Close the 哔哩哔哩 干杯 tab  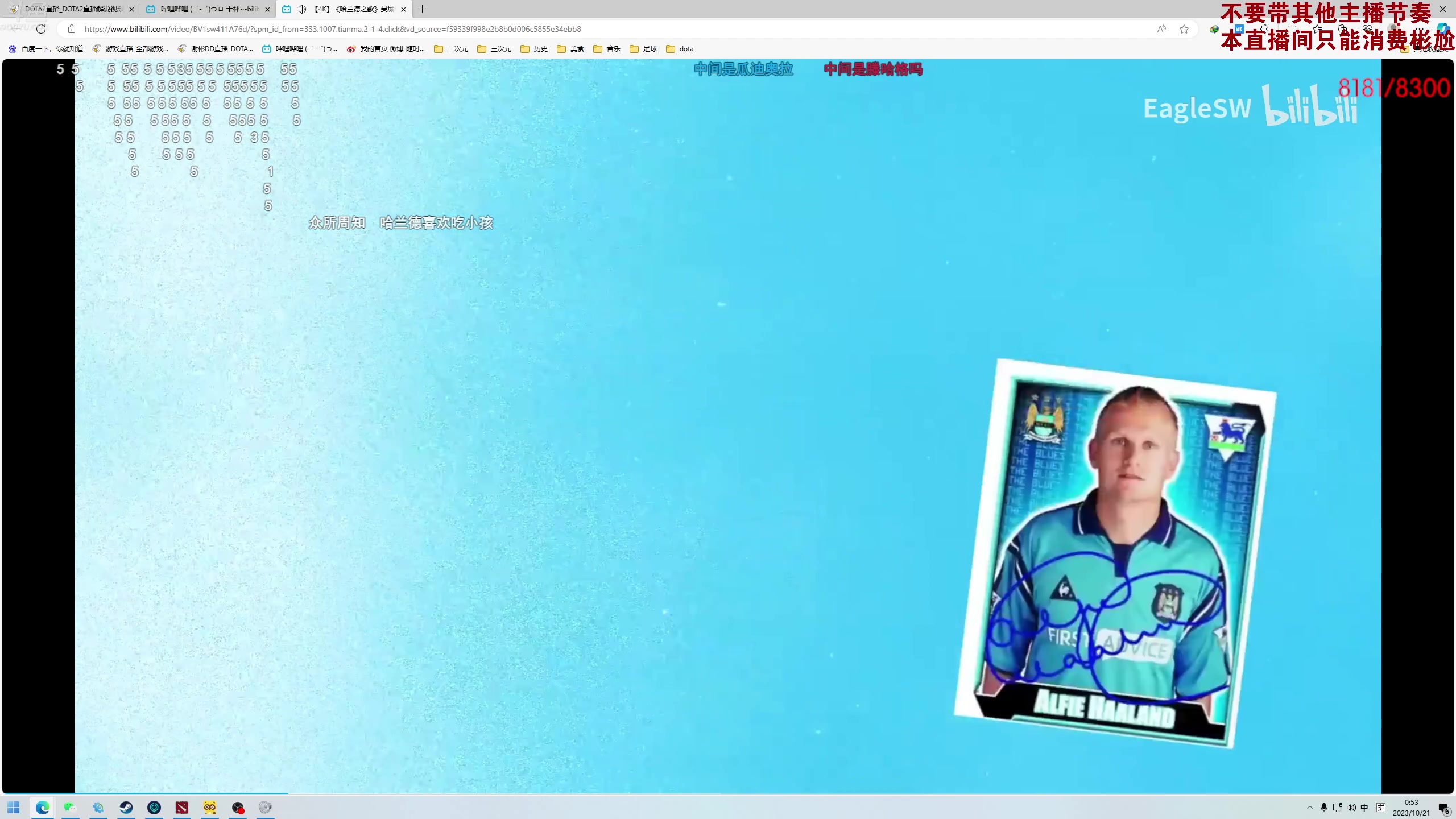click(x=267, y=9)
